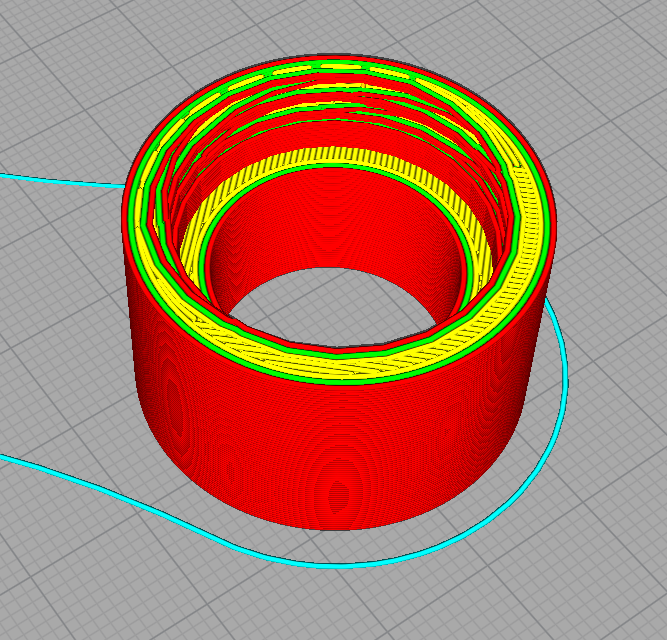Image resolution: width=667 pixels, height=640 pixels.
Task: Click the cyan skirt line at upper left
Action: (x=60, y=181)
